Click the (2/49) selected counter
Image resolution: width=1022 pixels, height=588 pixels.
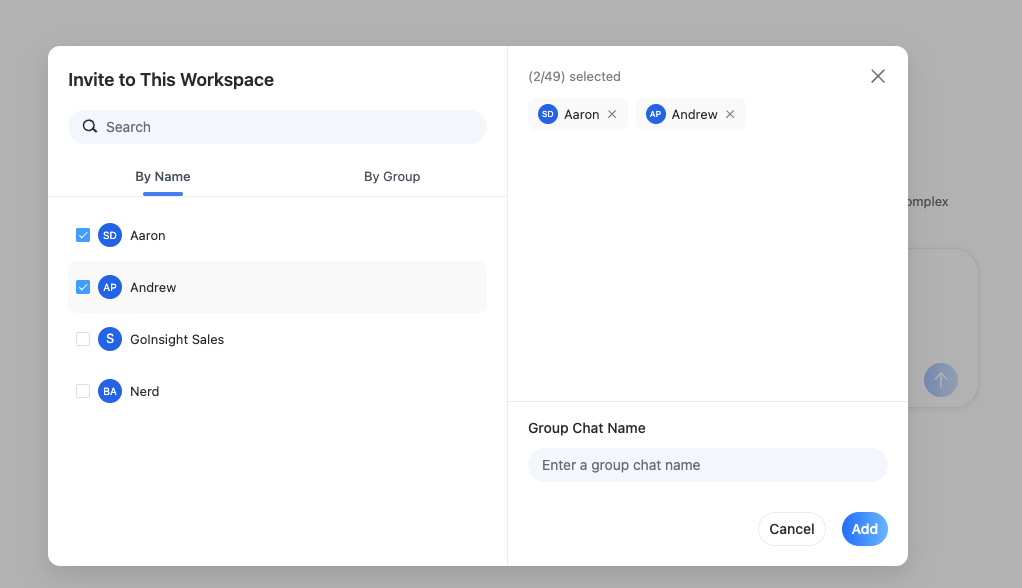(574, 76)
